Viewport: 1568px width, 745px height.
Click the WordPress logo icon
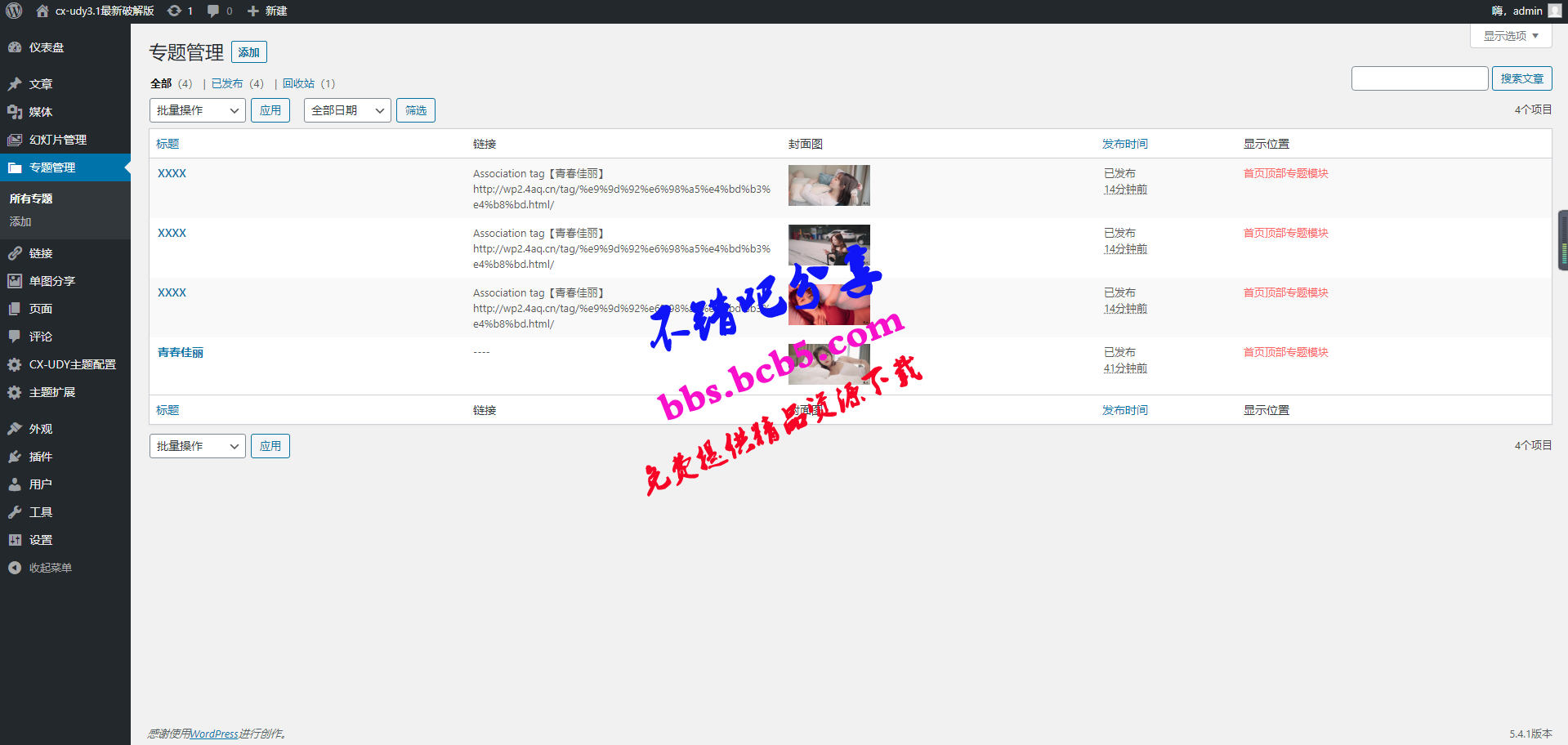[x=14, y=11]
